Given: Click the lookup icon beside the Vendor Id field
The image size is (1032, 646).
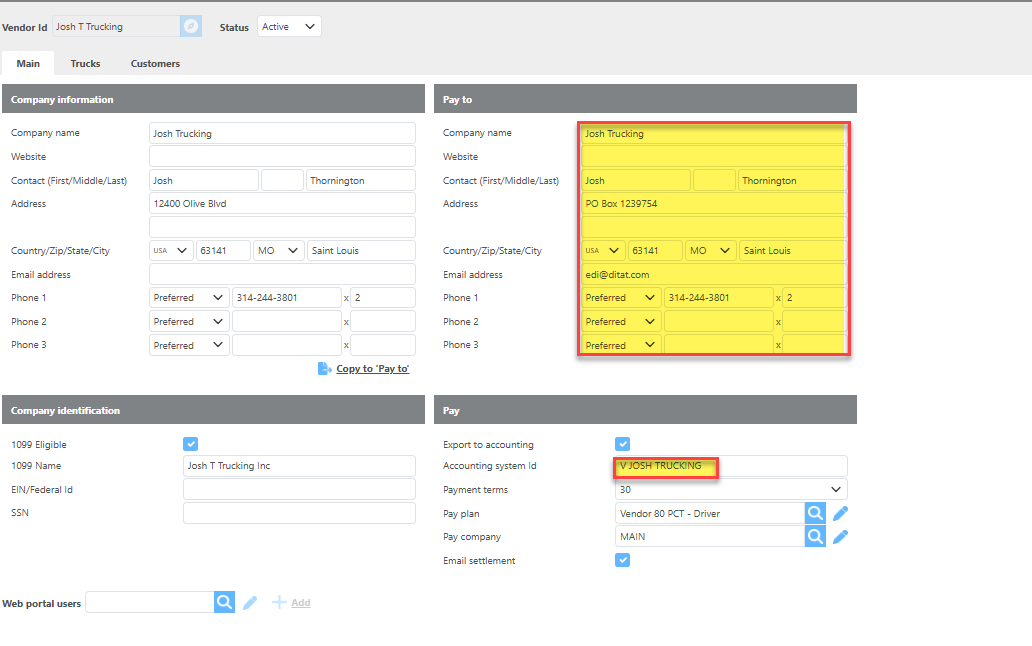Looking at the screenshot, I should coord(191,27).
